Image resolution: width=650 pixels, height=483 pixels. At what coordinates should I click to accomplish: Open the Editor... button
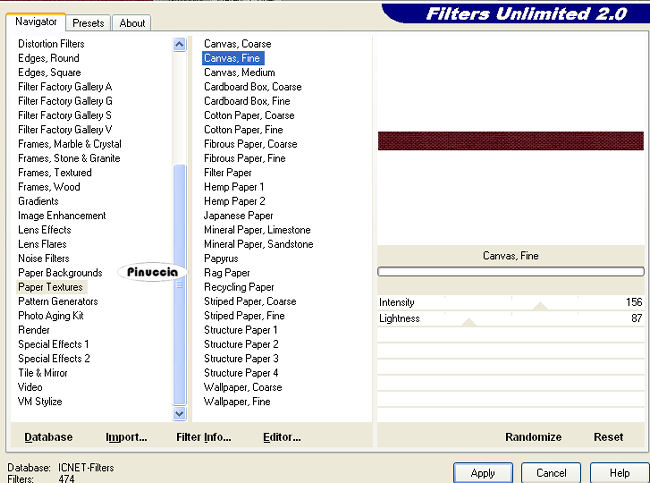click(x=282, y=437)
